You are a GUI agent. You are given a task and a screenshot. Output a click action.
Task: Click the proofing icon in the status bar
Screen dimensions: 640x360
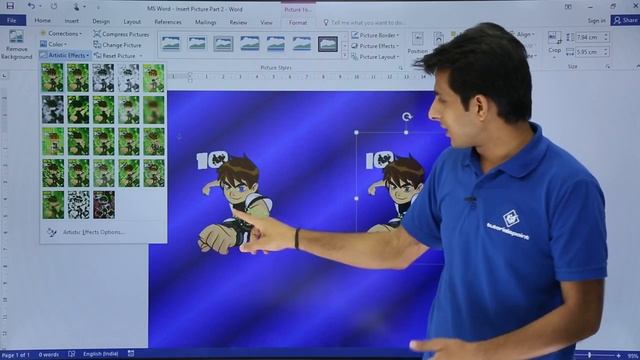(72, 354)
